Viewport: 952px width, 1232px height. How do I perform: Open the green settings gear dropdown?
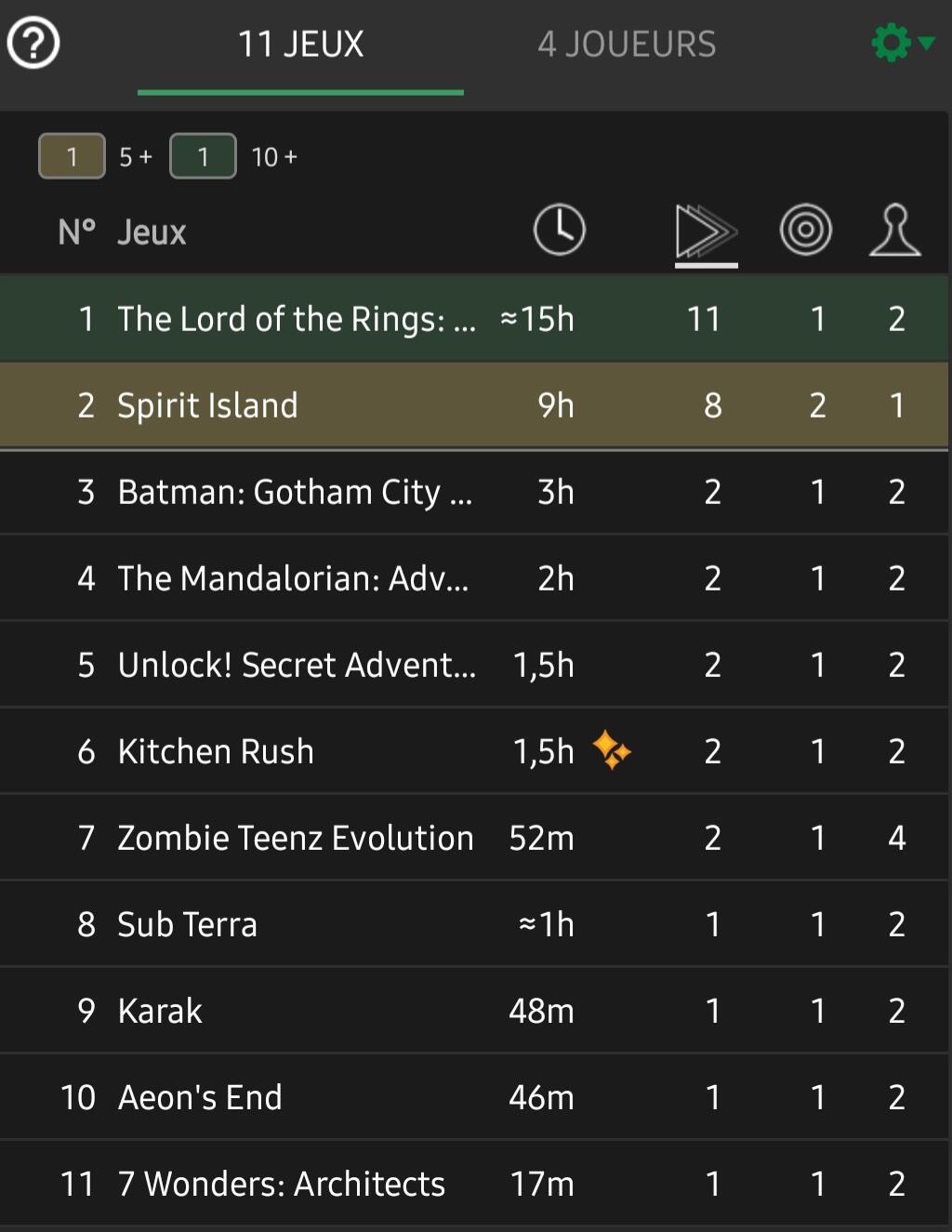pyautogui.click(x=902, y=43)
